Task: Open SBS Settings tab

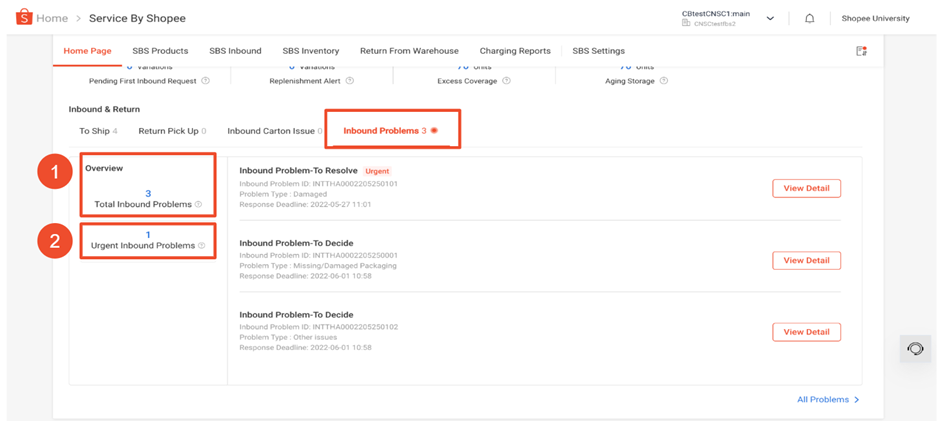Action: [x=598, y=51]
